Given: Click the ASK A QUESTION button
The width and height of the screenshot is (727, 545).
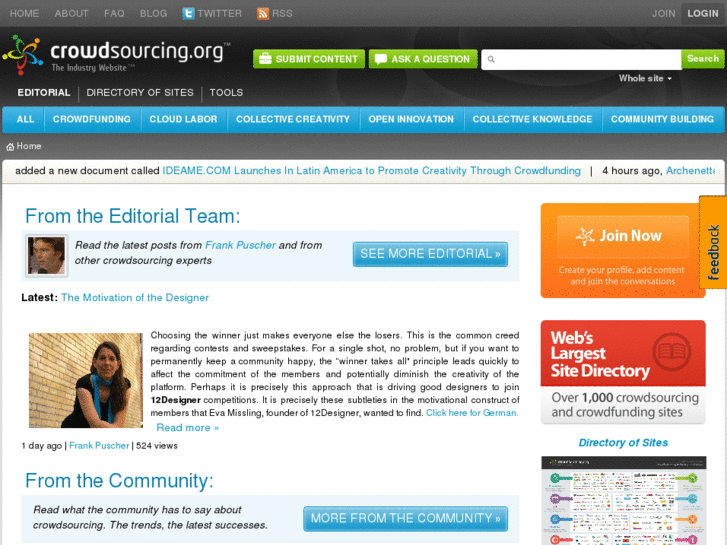Looking at the screenshot, I should [x=423, y=59].
